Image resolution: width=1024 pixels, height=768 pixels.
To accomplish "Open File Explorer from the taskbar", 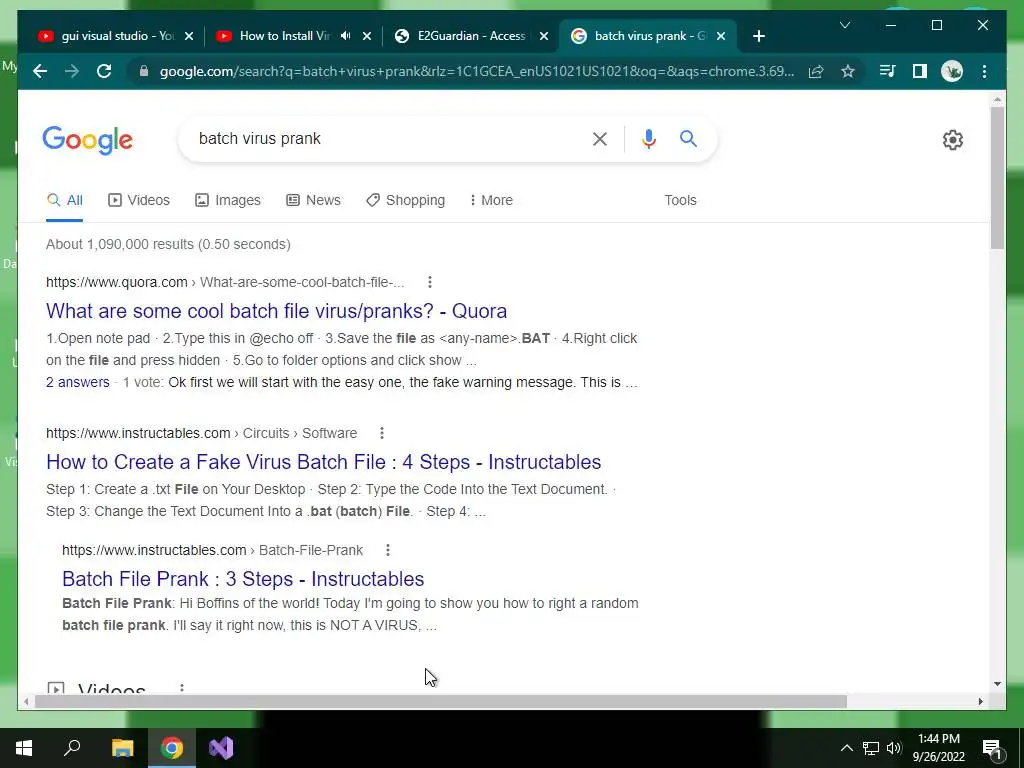I will pos(122,748).
